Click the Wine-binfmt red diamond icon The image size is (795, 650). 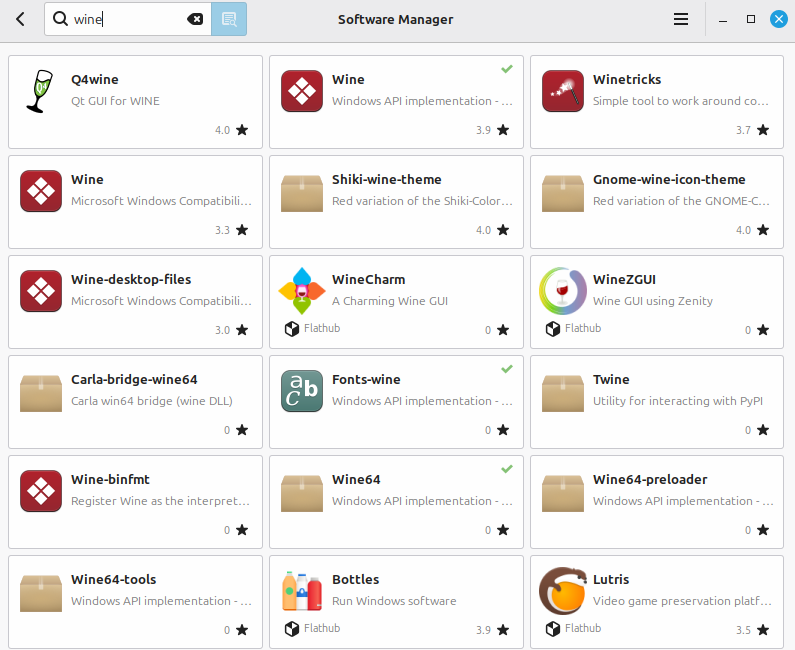click(41, 491)
